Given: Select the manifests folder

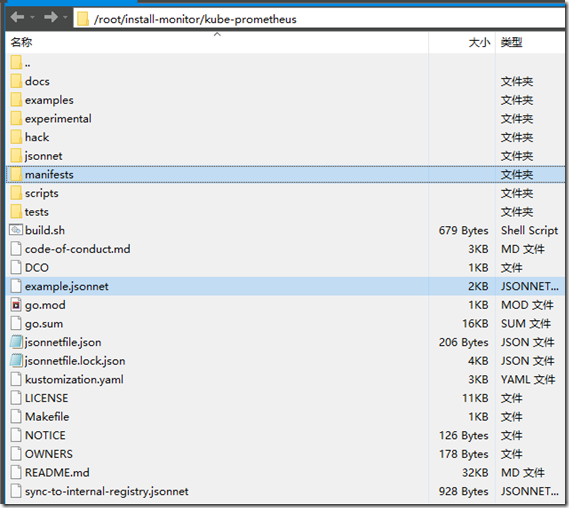Looking at the screenshot, I should pyautogui.click(x=285, y=175).
